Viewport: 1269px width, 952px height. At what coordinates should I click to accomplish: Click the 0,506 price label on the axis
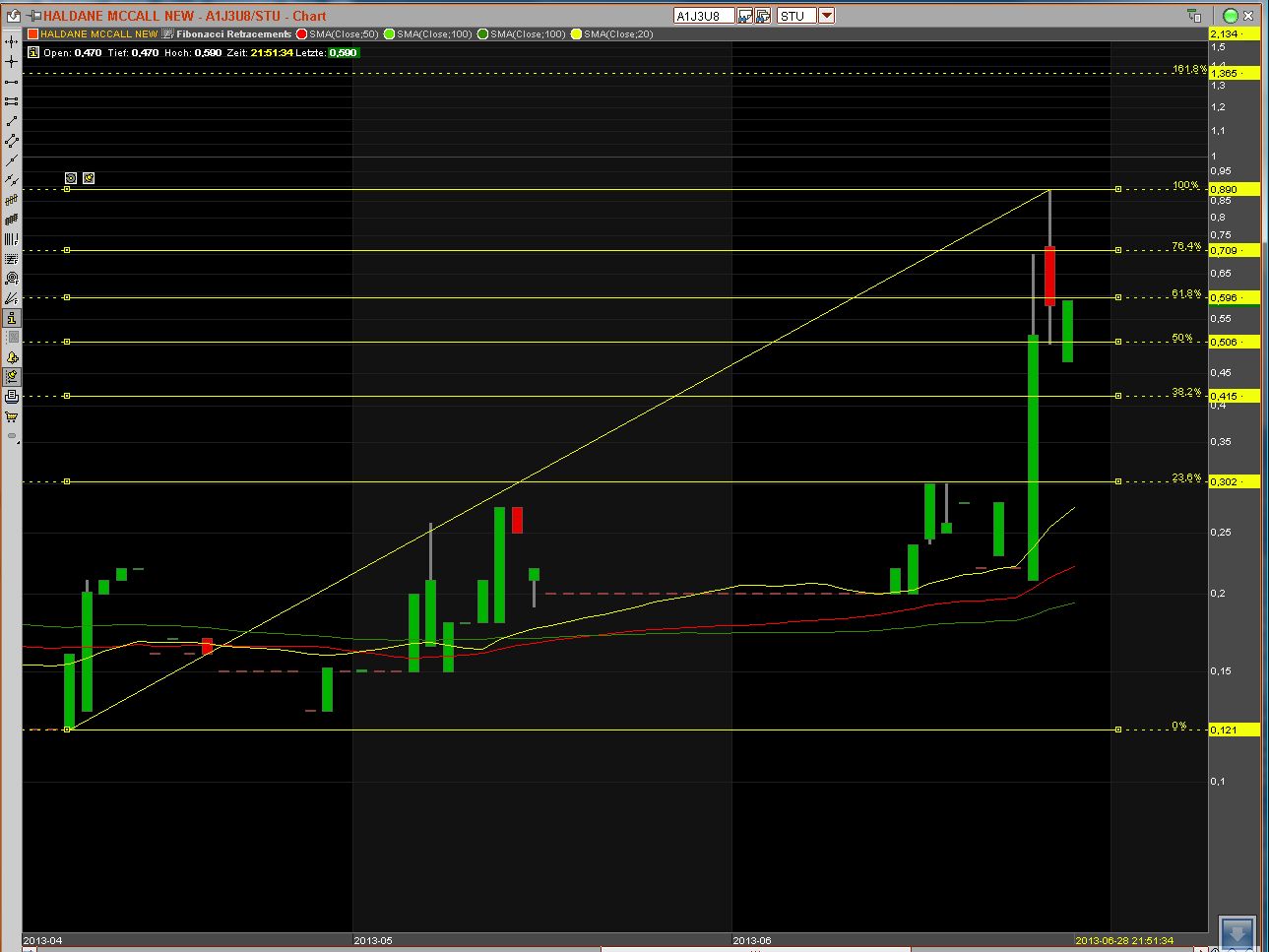[x=1235, y=342]
